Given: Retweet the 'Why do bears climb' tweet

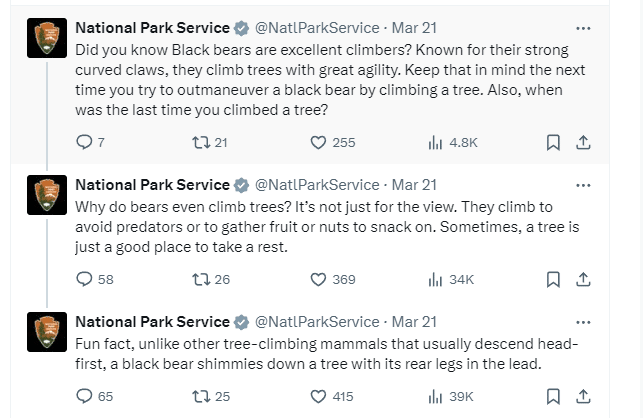Looking at the screenshot, I should [199, 280].
